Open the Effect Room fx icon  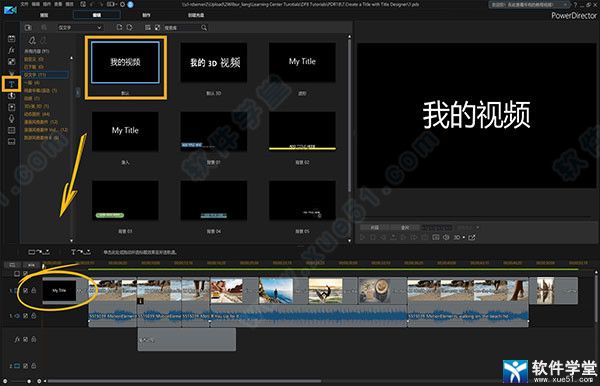tap(11, 50)
